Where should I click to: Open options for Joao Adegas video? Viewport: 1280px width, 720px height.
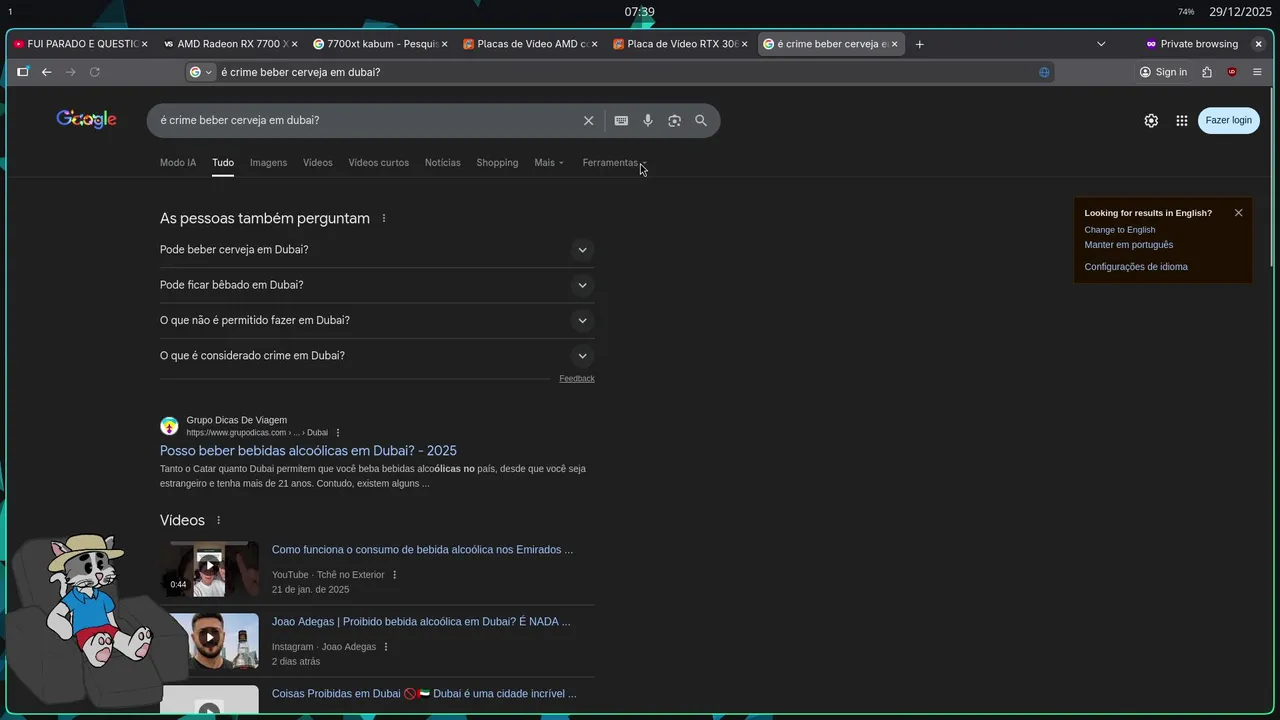[x=386, y=647]
